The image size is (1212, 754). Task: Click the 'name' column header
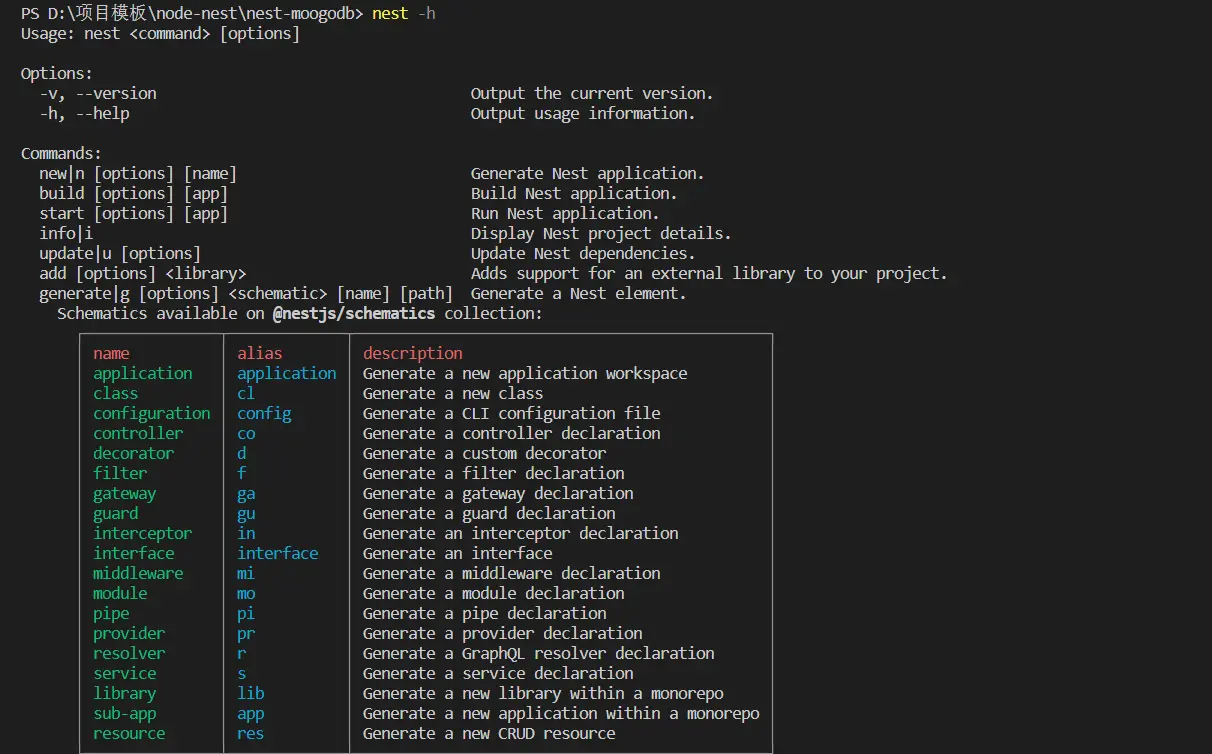(111, 353)
